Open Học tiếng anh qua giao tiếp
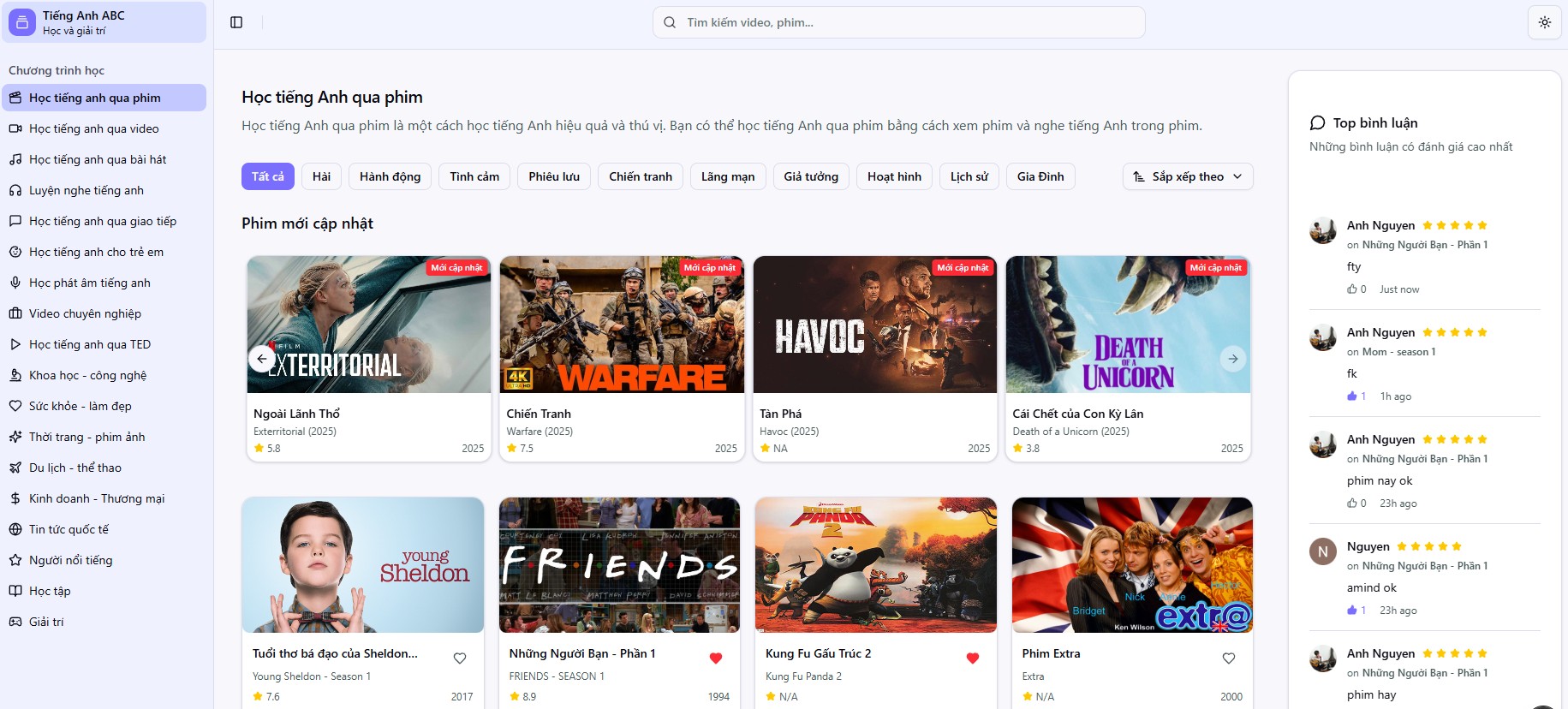Viewport: 1568px width, 709px height. [104, 221]
